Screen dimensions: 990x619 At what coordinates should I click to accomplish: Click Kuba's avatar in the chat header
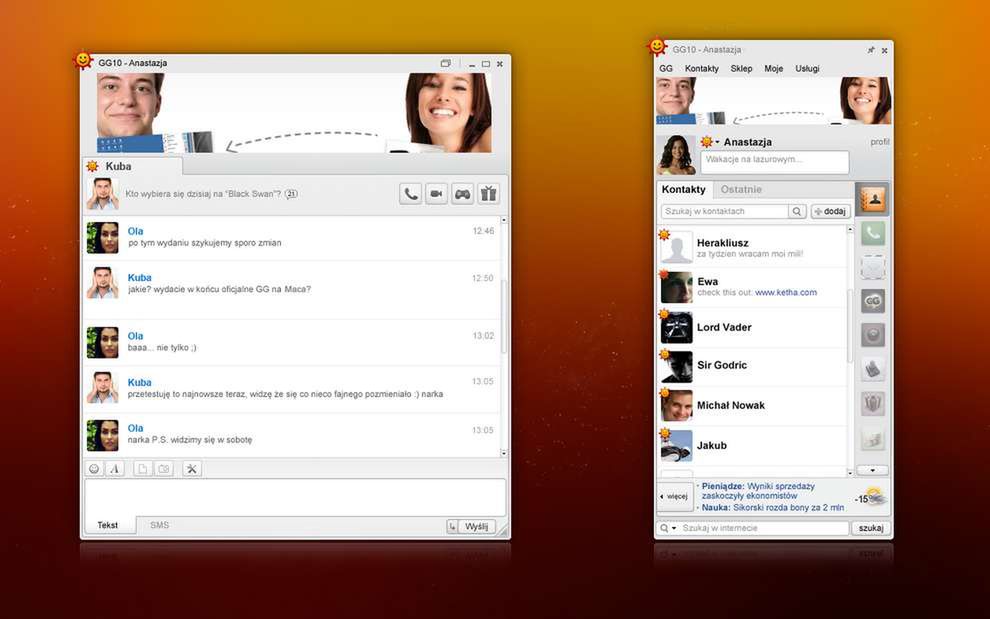(102, 194)
